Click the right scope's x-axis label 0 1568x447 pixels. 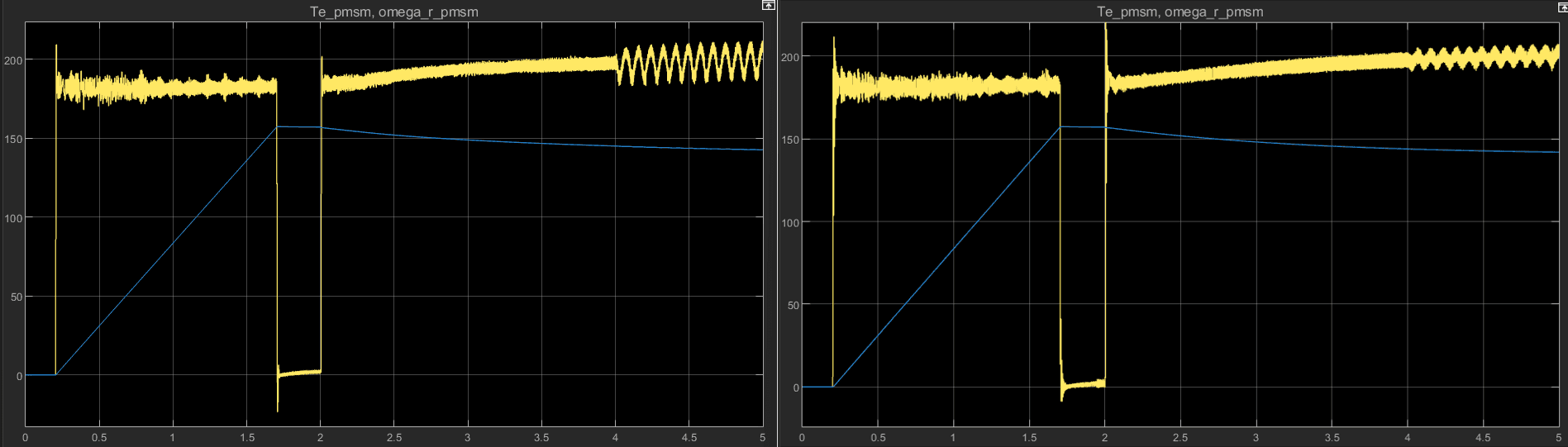tap(802, 437)
